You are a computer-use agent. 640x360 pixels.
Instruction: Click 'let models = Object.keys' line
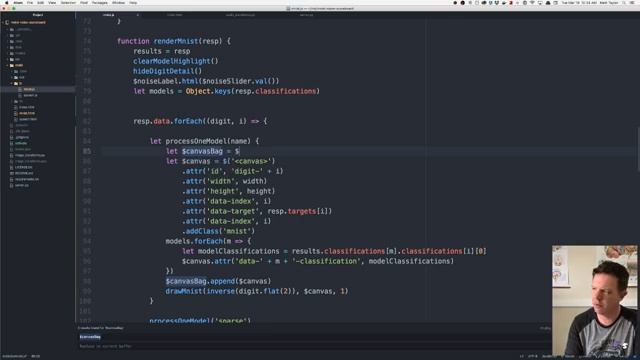227,91
